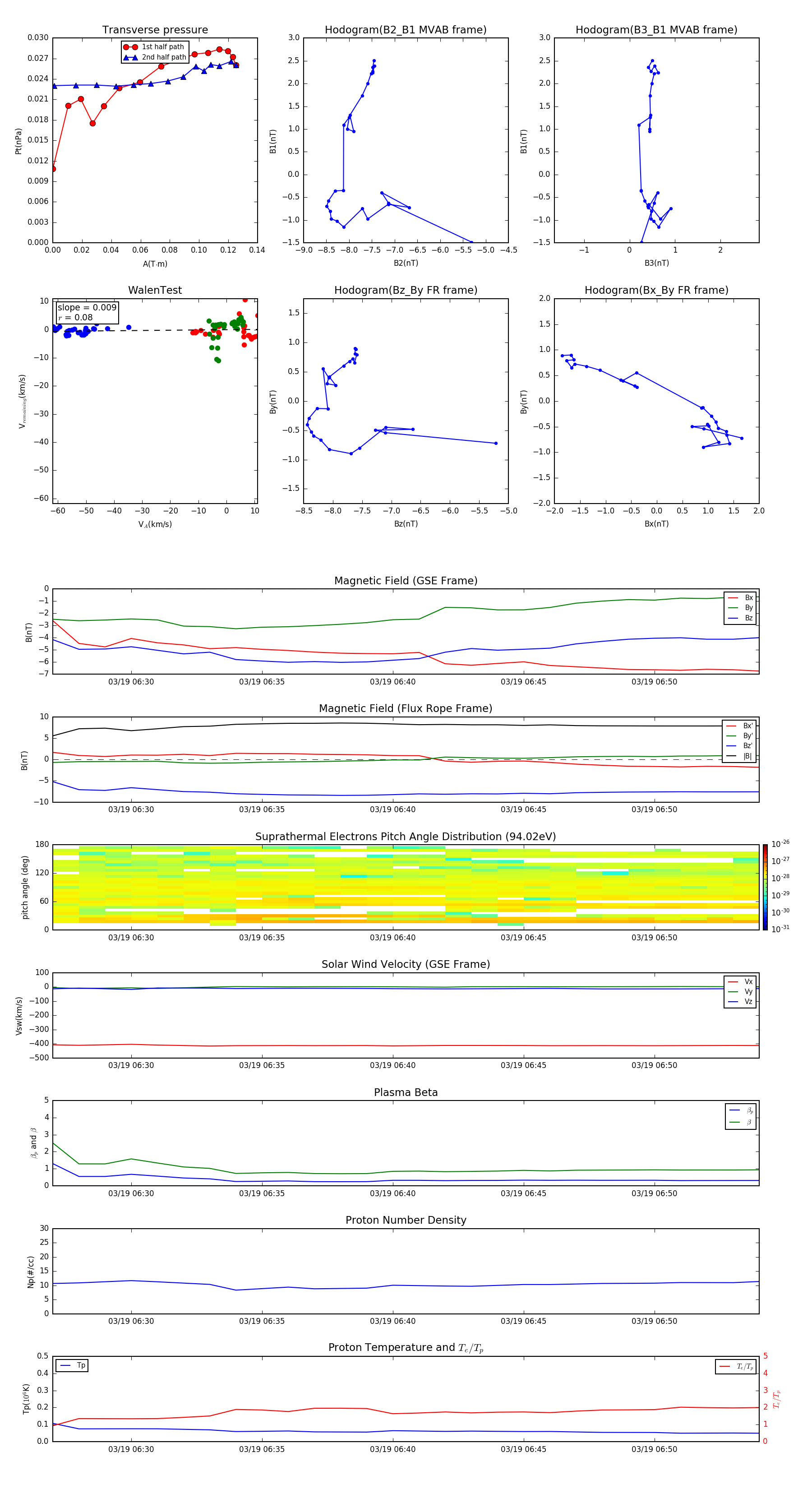Click the "Hodogram(B3_B1 MVAB frame)" title

(x=656, y=30)
